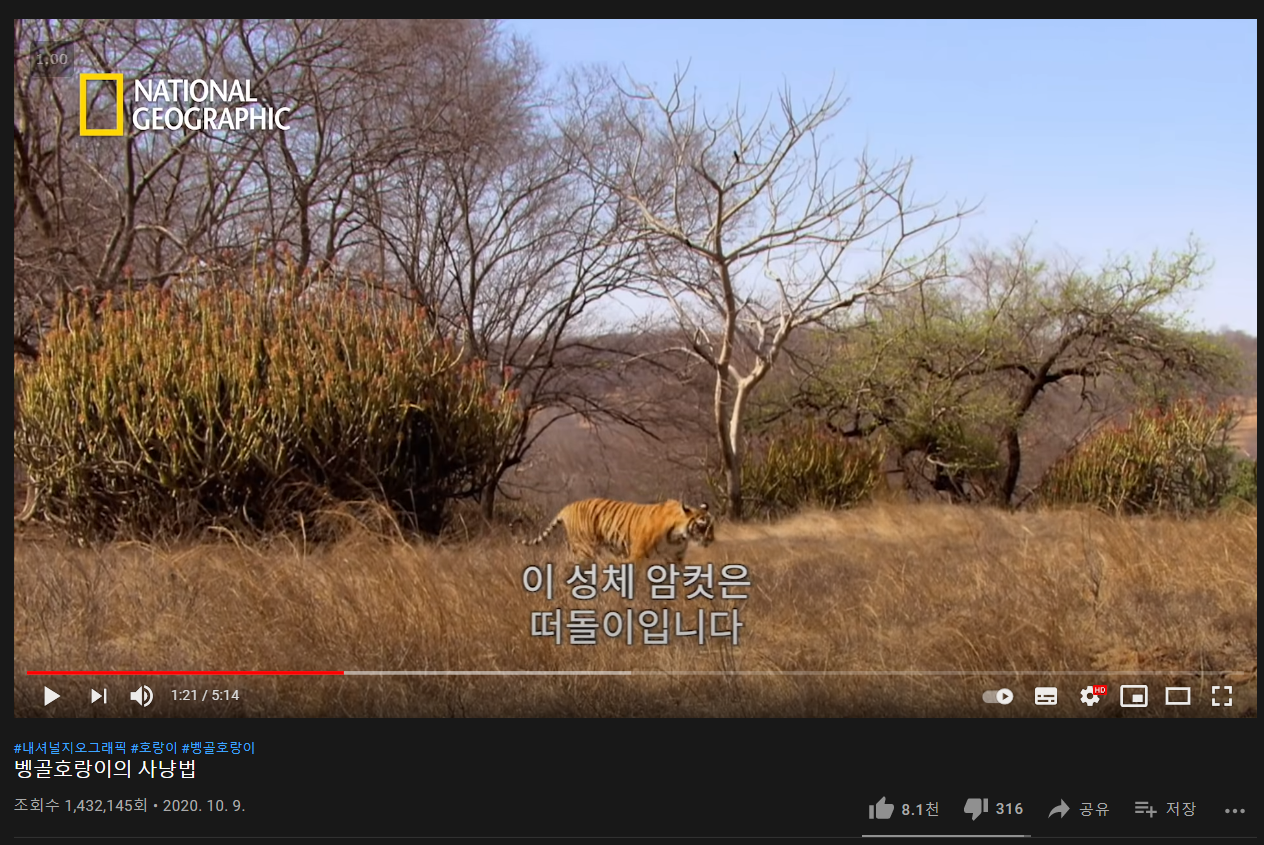1264x845 pixels.
Task: Click the 1:21 / 5:14 time display
Action: pos(205,696)
